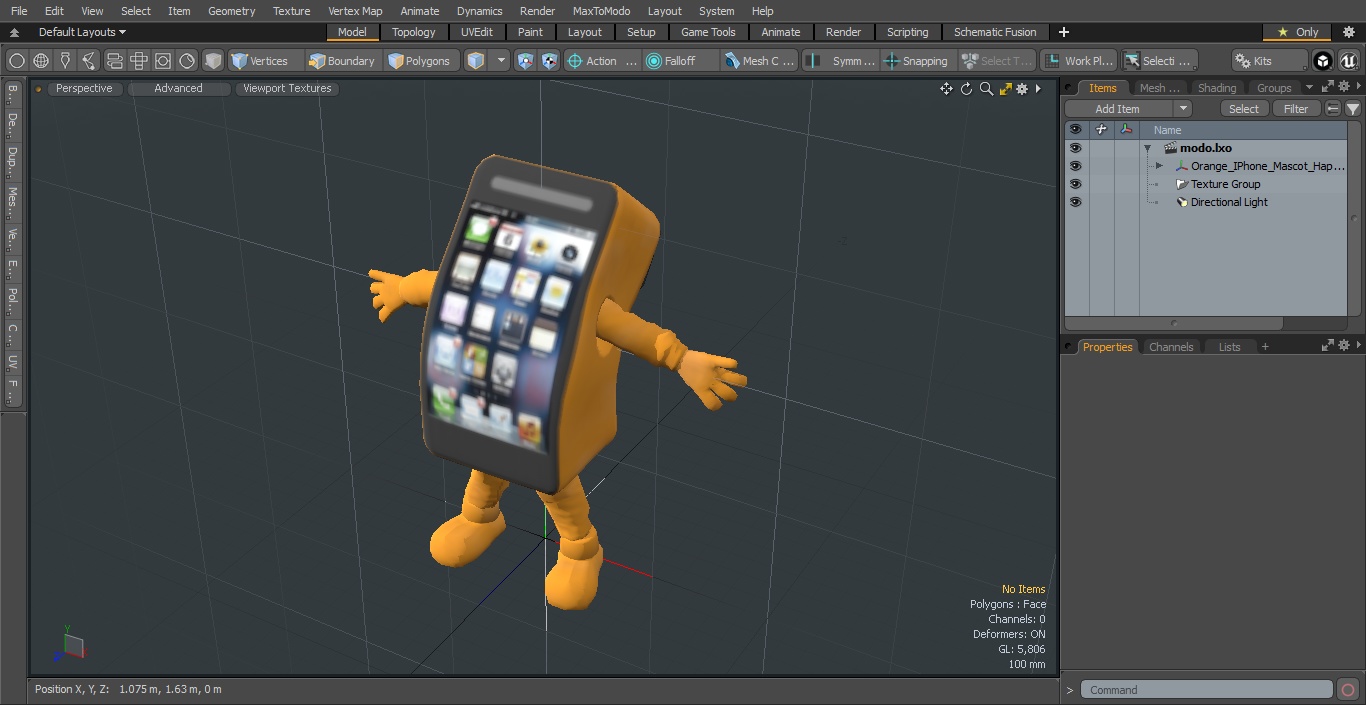Click the Add Item button
Viewport: 1366px width, 705px height.
1117,109
